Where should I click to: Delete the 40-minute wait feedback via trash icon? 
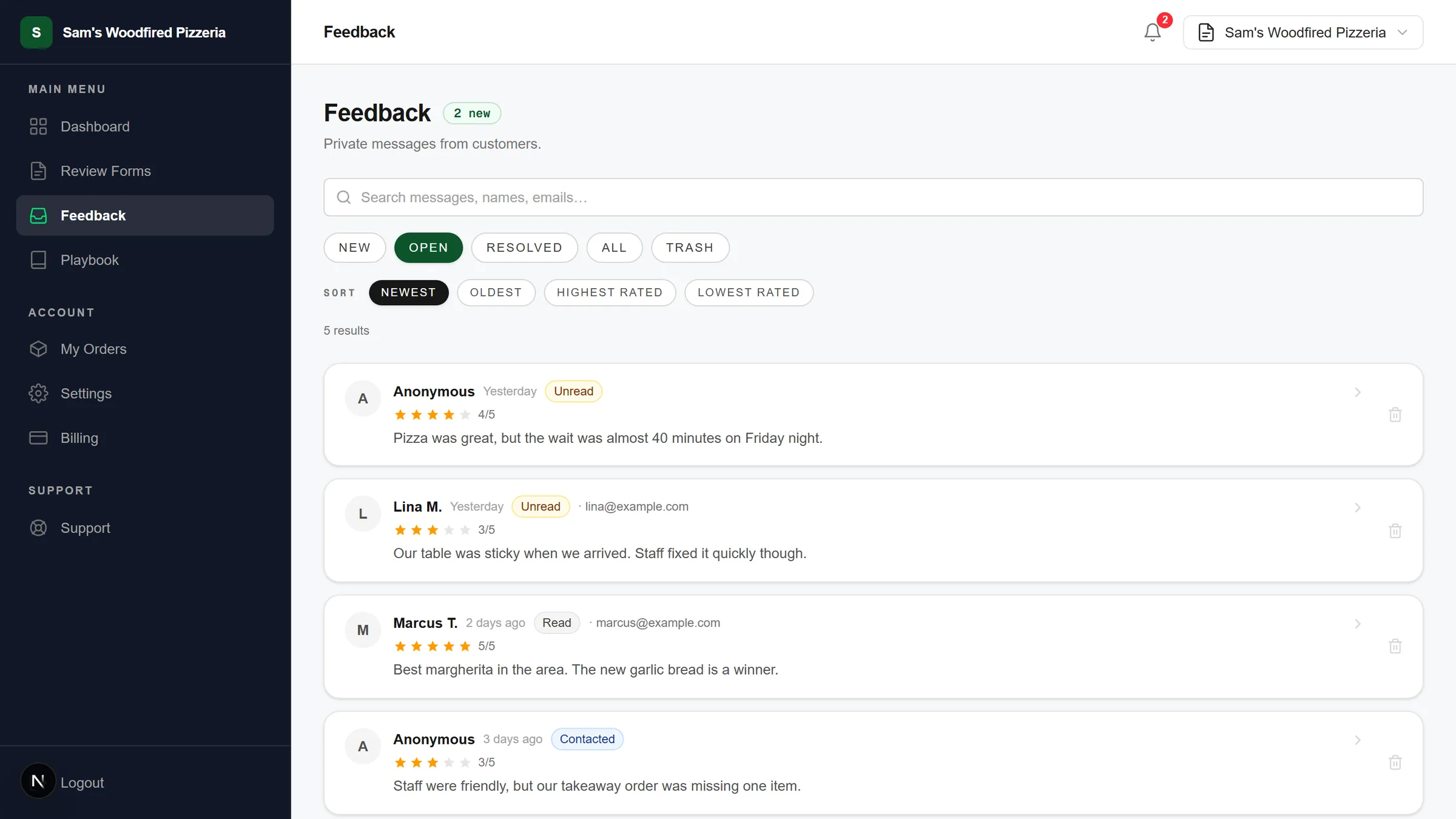click(1395, 414)
